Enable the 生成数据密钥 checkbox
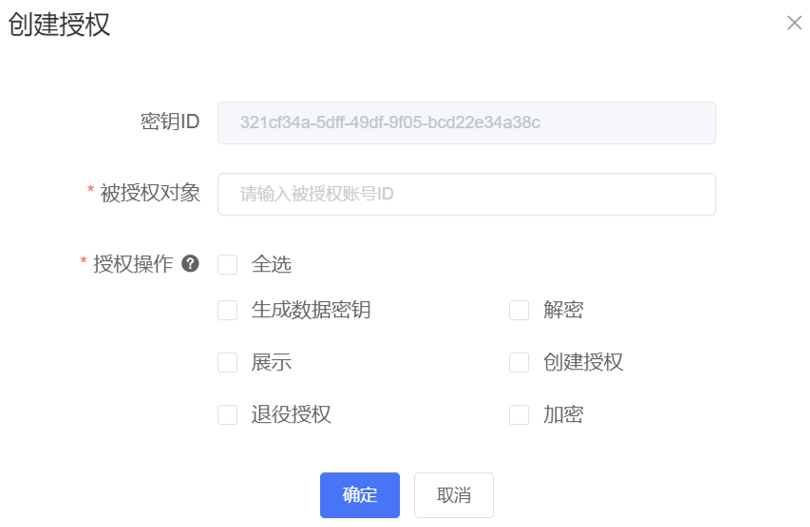 point(227,310)
